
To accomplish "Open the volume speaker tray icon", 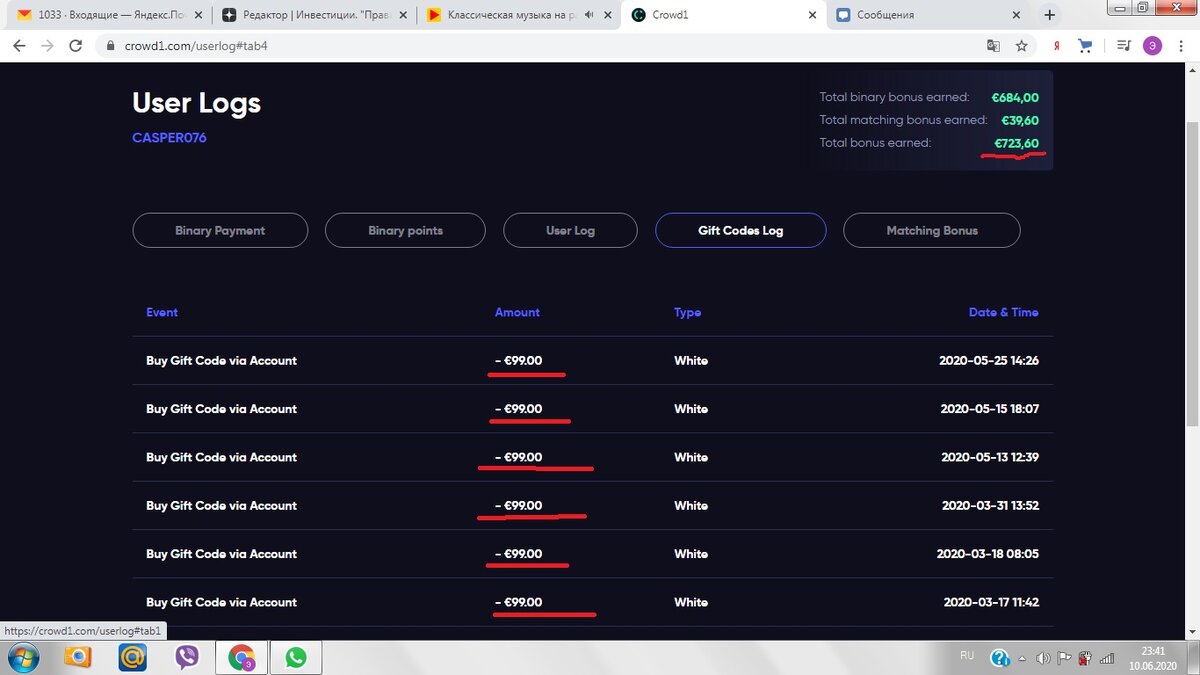I will pyautogui.click(x=1043, y=658).
